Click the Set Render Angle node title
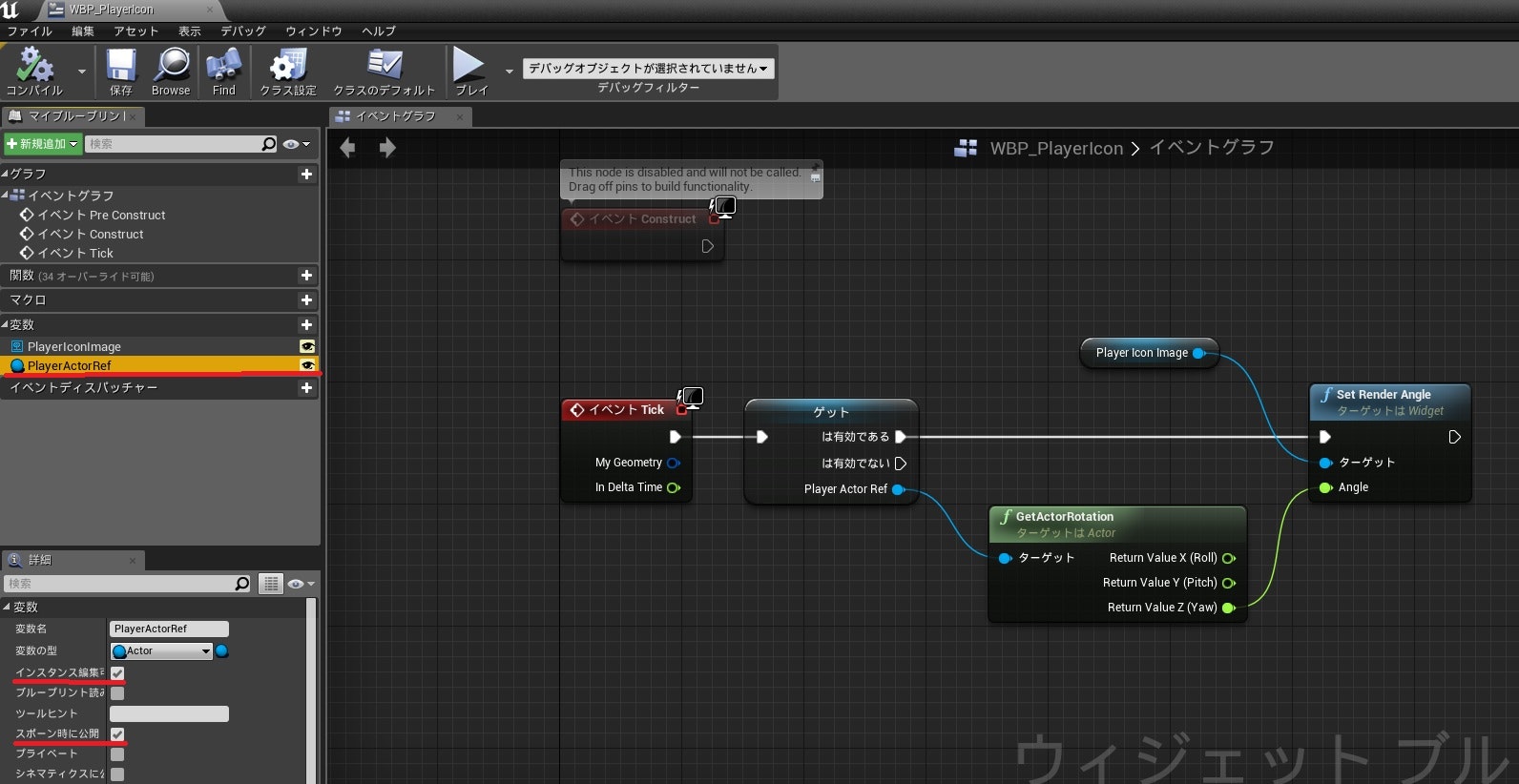The image size is (1519, 784). pos(1384,395)
